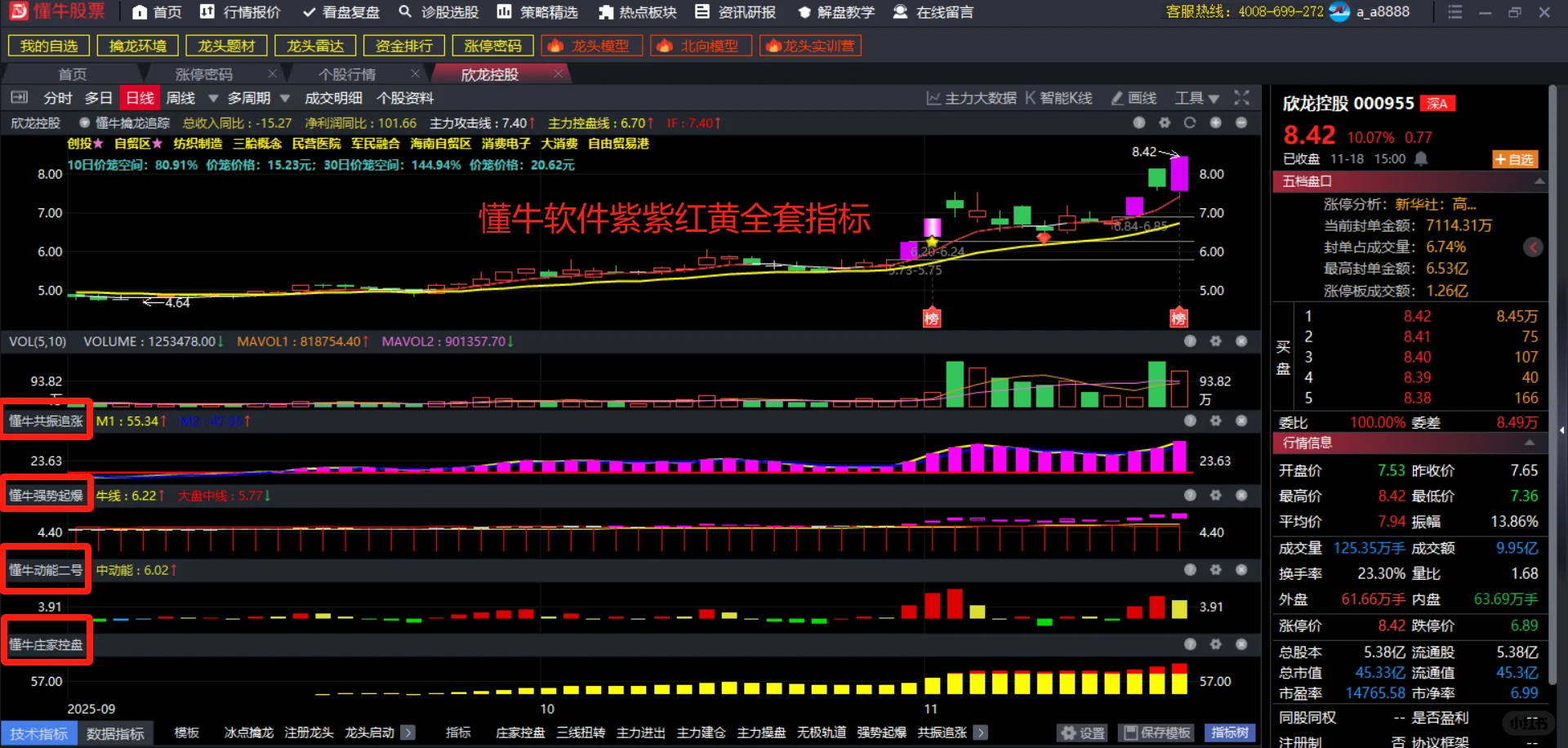This screenshot has height=748, width=1568.
Task: Click the help icon of 懂牛动能二号 panel
Action: (x=1190, y=569)
